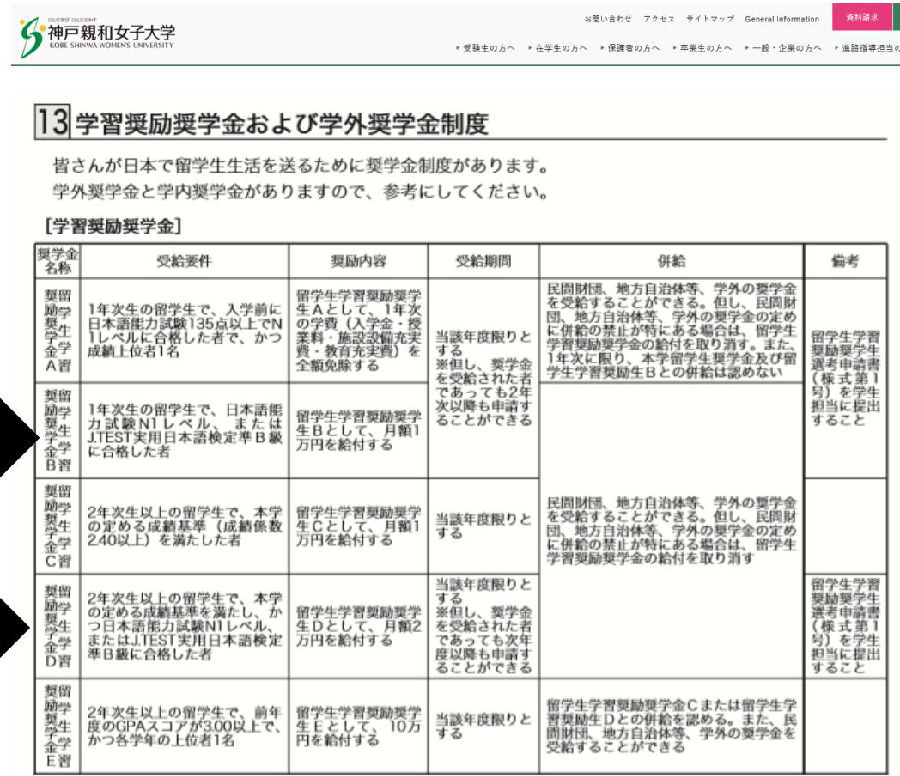Click scholarship B's requirement mentioning J.TEST

(185, 430)
